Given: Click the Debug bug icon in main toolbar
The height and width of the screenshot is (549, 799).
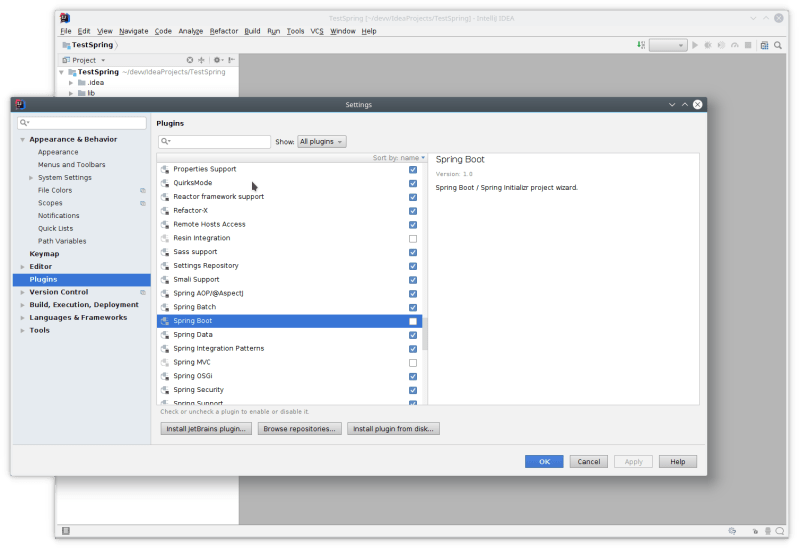Looking at the screenshot, I should coord(708,45).
